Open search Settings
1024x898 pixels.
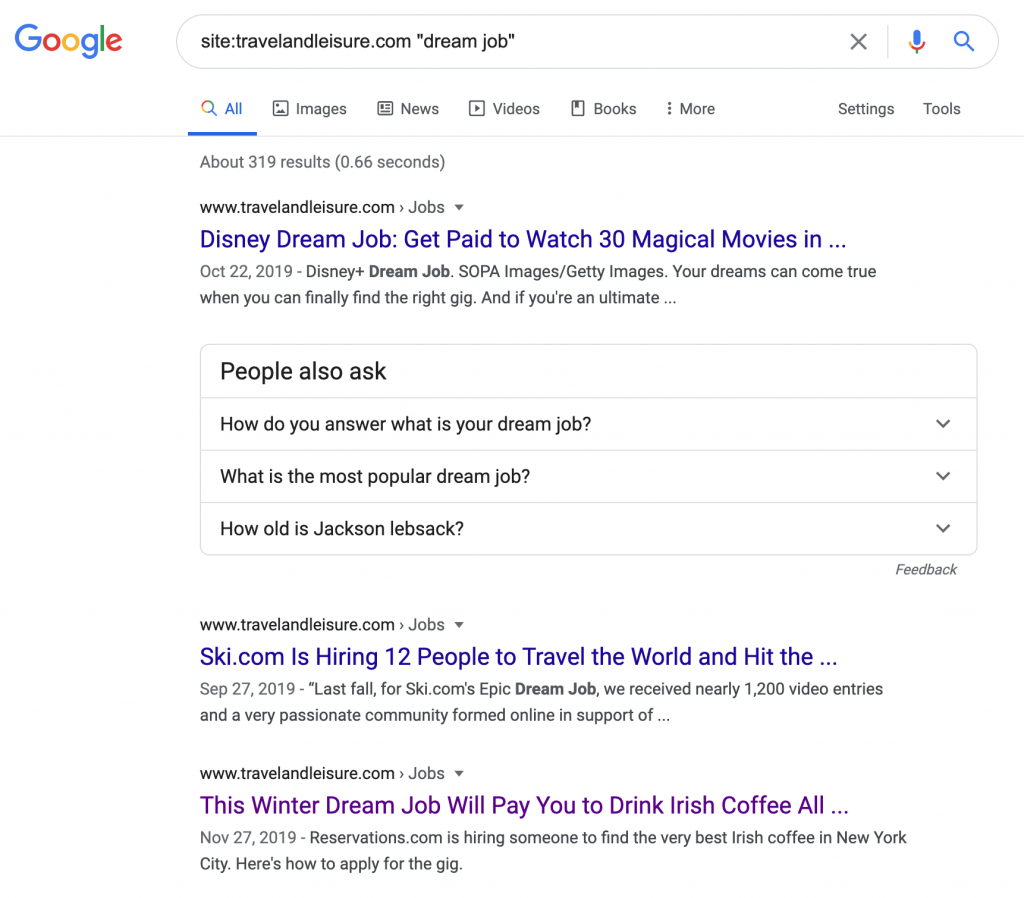click(866, 109)
